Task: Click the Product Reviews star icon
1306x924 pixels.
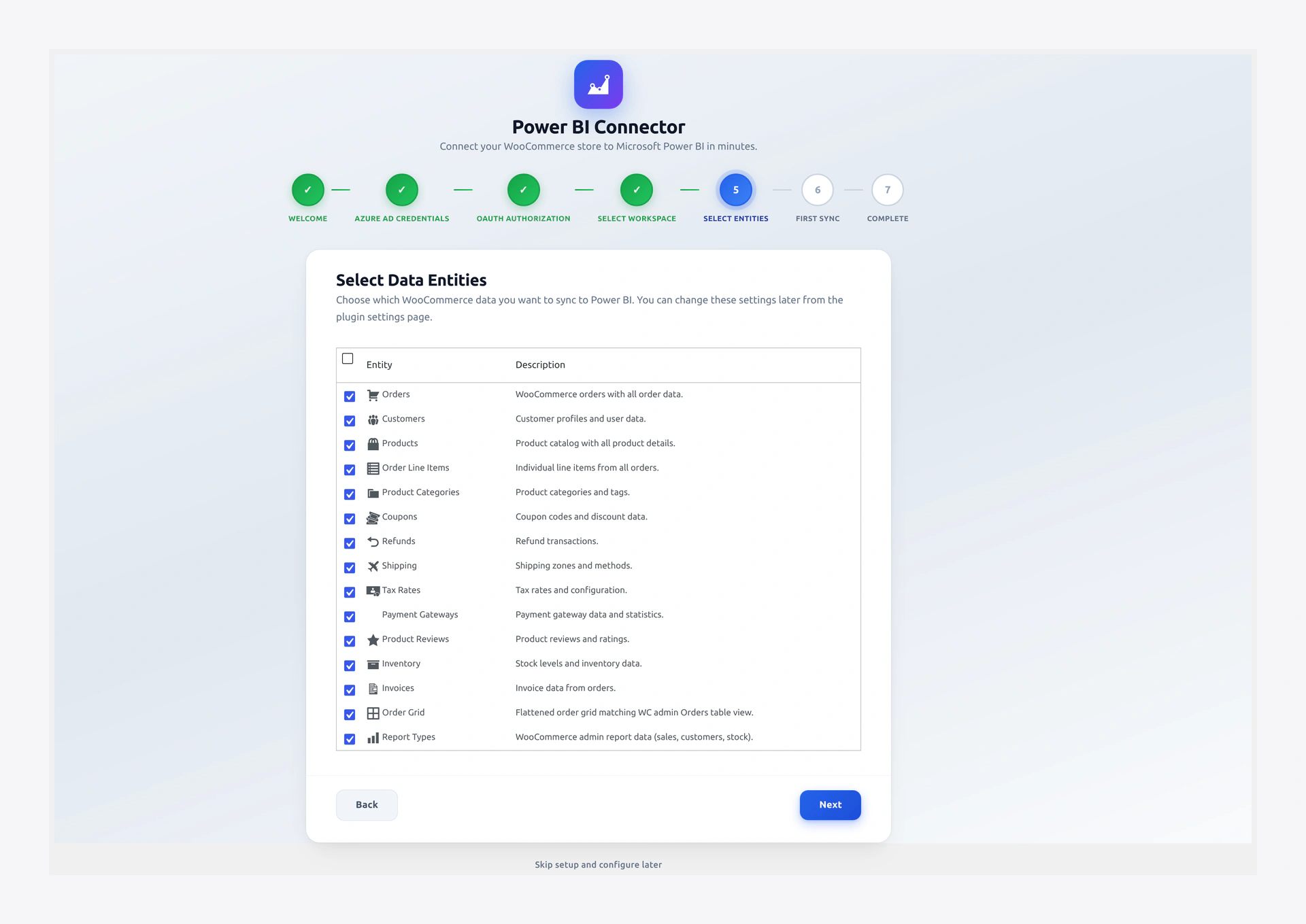Action: [x=373, y=640]
